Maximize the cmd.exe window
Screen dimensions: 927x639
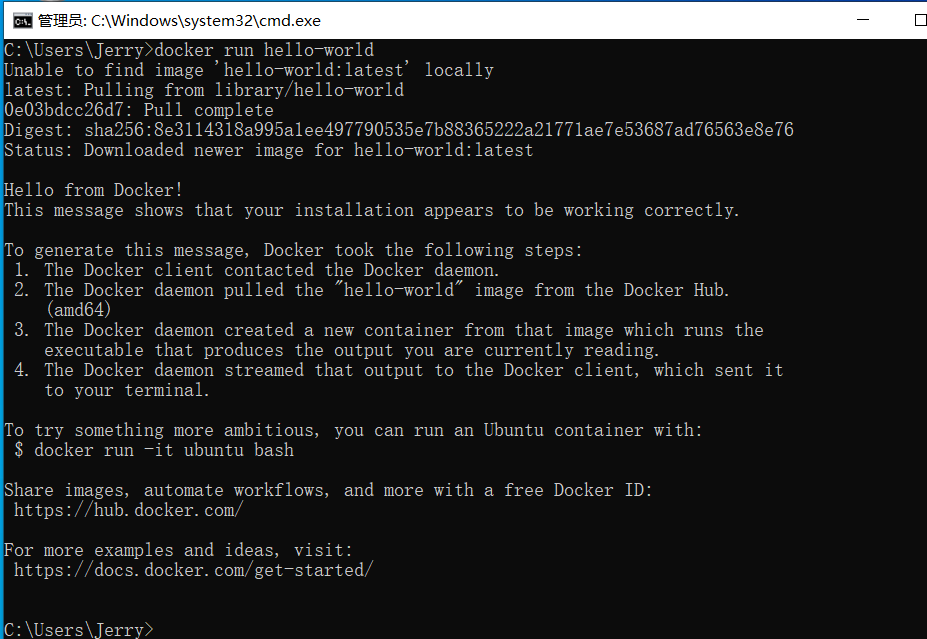coord(919,20)
